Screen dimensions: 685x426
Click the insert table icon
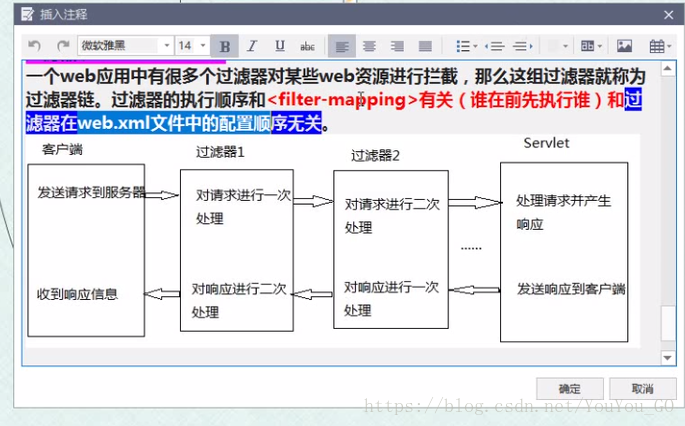coord(657,46)
